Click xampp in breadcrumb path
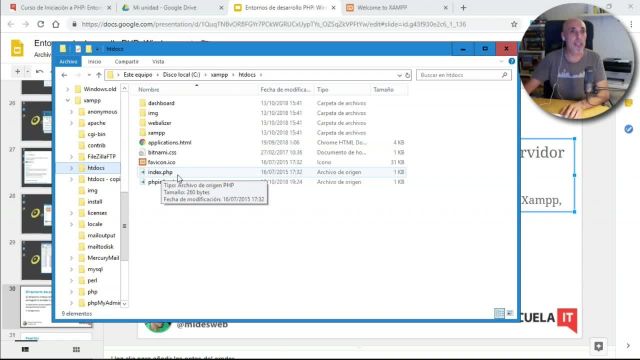 point(220,75)
